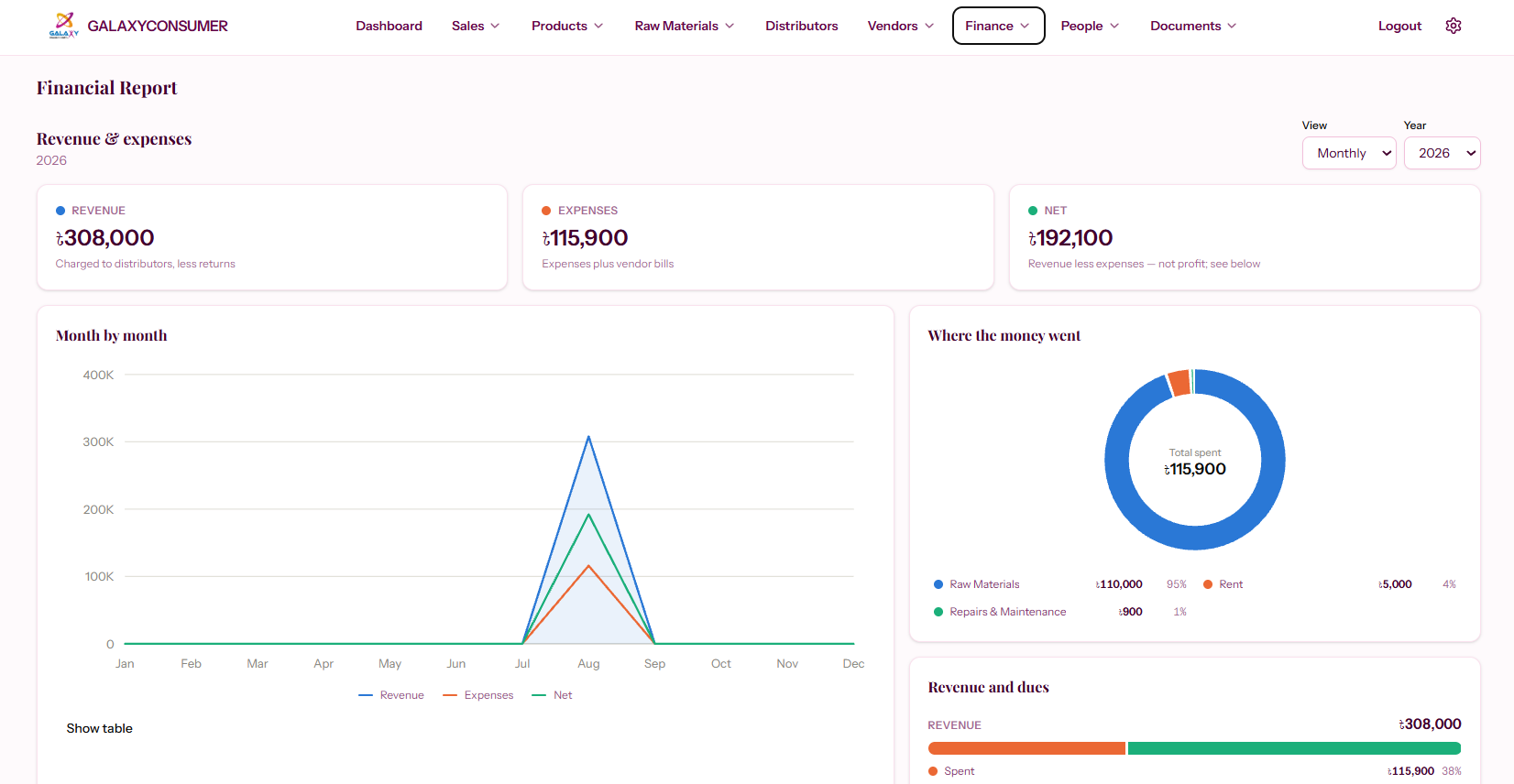Open the Monthly view dropdown
The height and width of the screenshot is (784, 1514).
[x=1349, y=153]
